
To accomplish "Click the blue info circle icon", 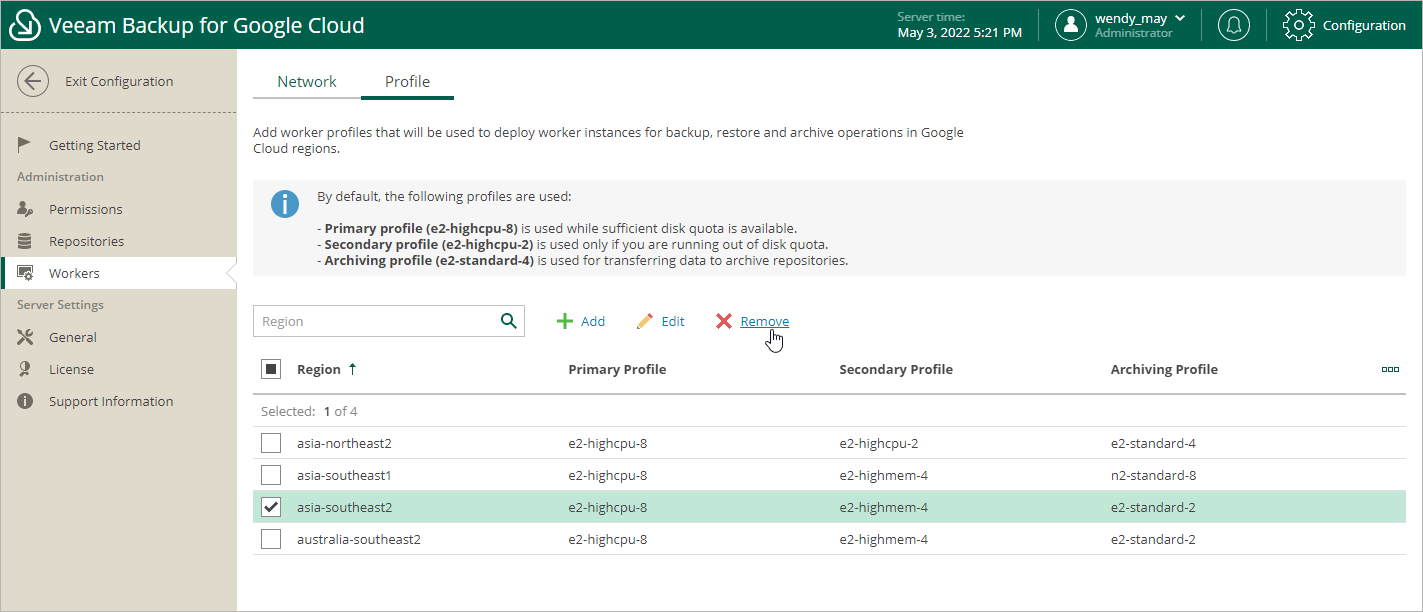I will pos(285,204).
